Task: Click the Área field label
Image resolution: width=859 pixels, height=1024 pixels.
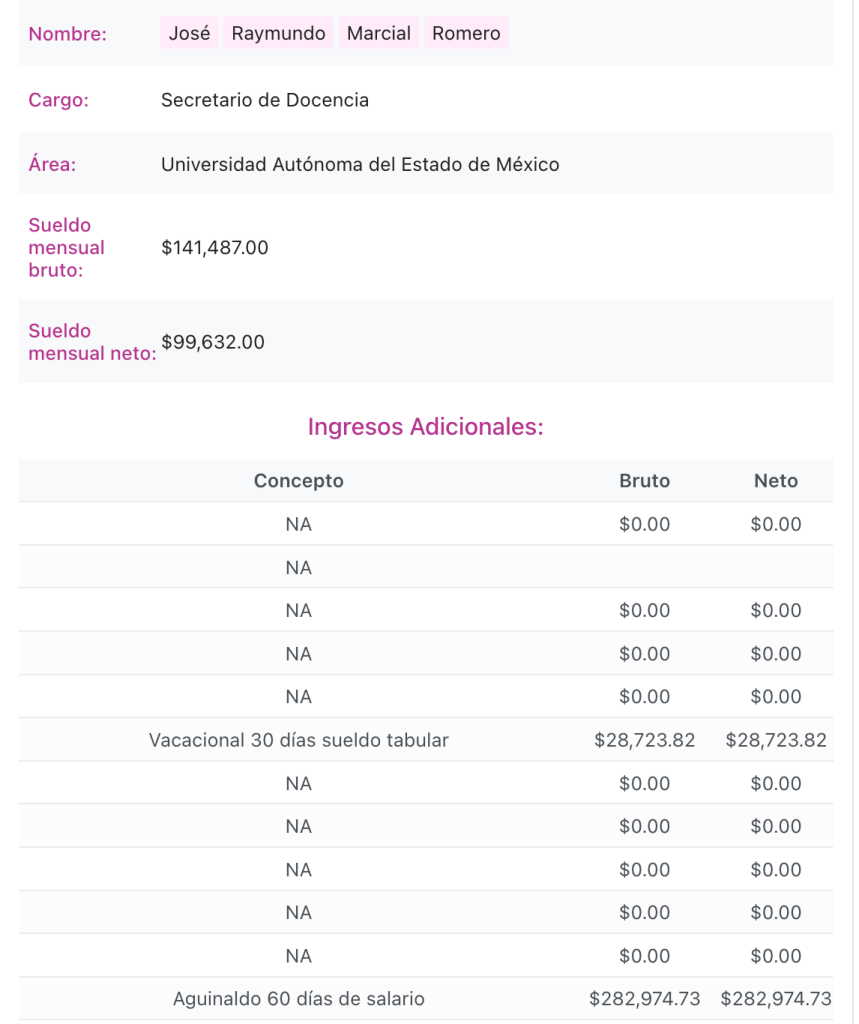Action: pos(52,164)
